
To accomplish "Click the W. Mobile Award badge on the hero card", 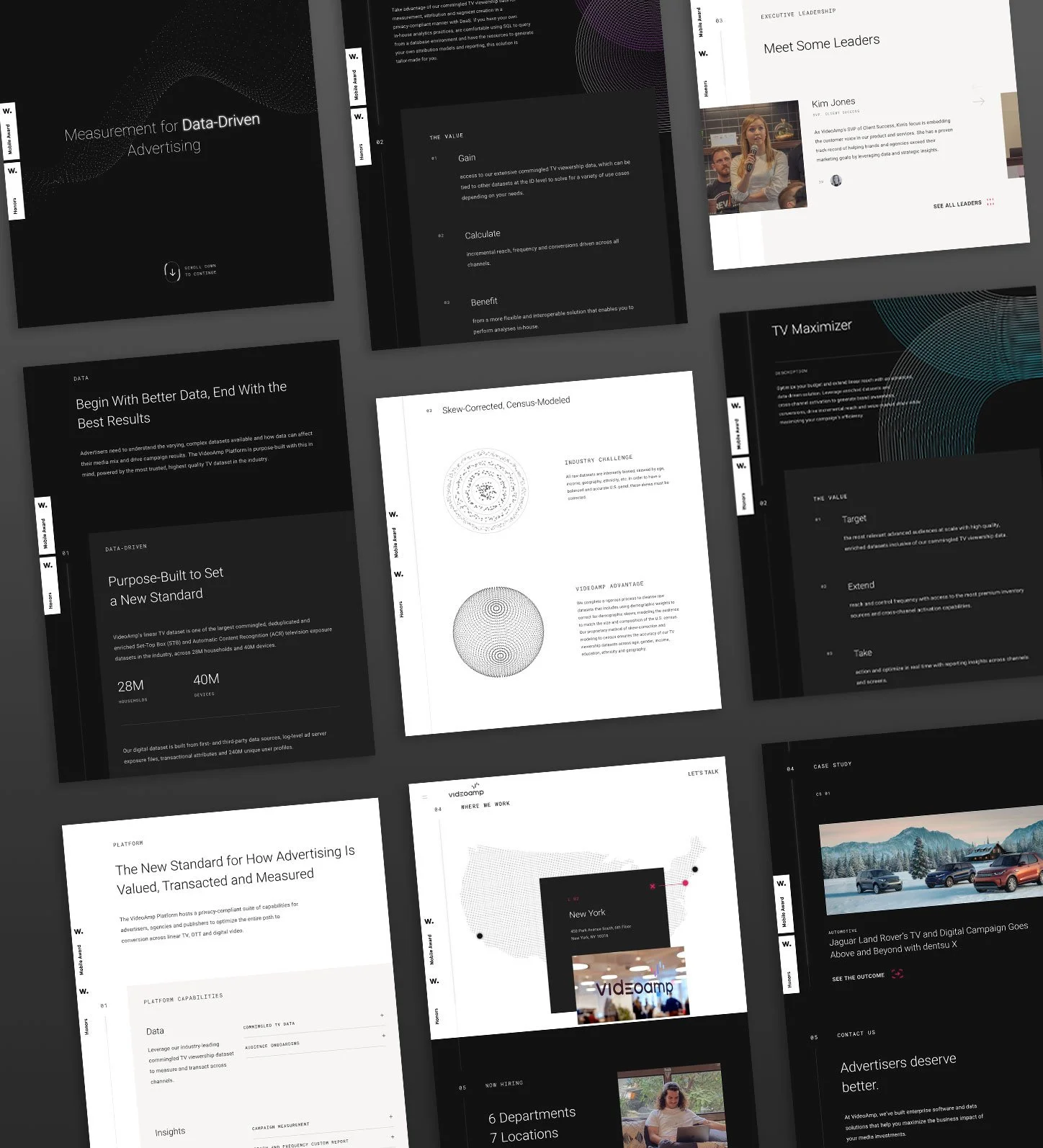I will click(9, 131).
